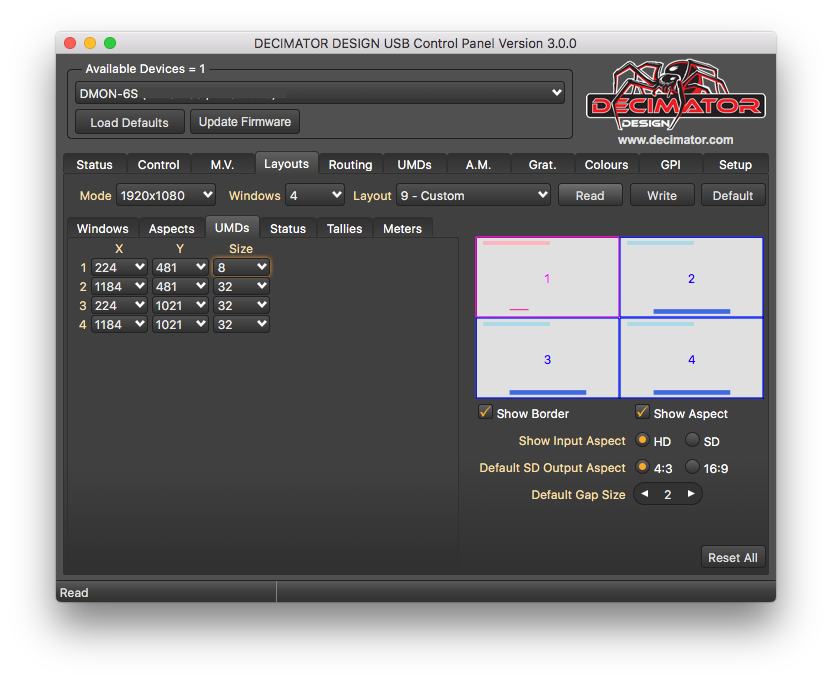Open the Grat. tab
The width and height of the screenshot is (832, 682).
(x=542, y=165)
